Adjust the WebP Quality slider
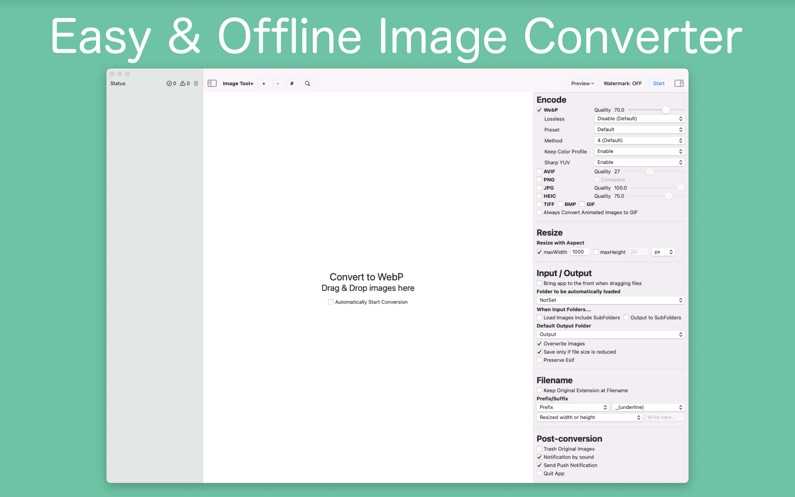Screen dimensions: 795x497 [x=665, y=110]
